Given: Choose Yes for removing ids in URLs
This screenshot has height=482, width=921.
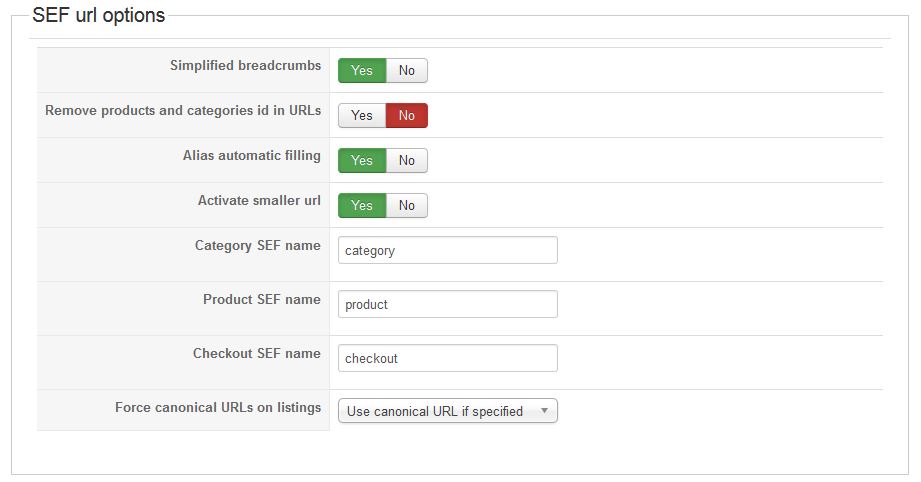Looking at the screenshot, I should (362, 116).
